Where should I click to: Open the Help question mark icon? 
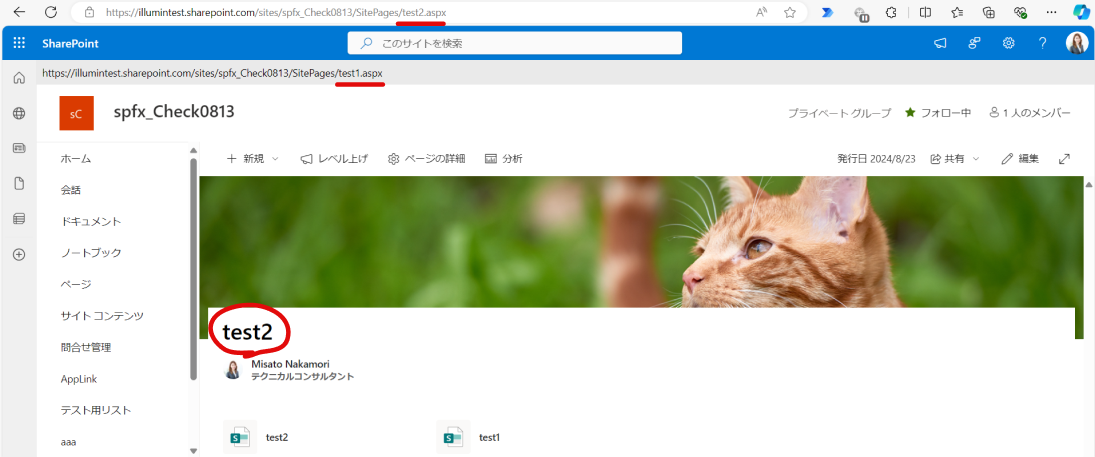[x=1042, y=43]
